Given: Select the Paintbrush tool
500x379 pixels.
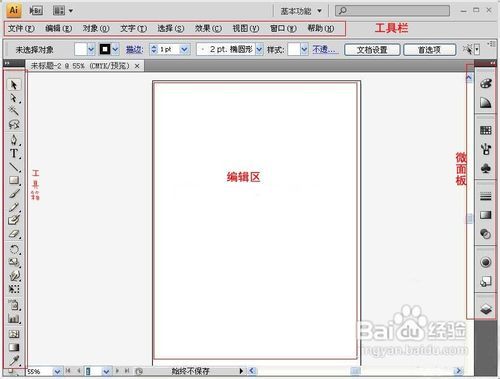Looking at the screenshot, I should (x=14, y=194).
